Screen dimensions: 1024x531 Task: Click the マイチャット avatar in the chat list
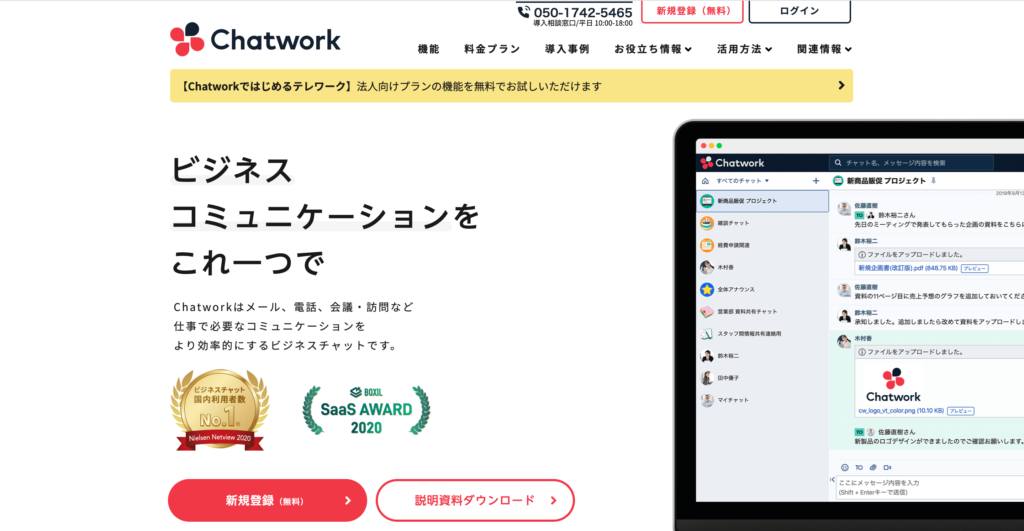pyautogui.click(x=707, y=400)
